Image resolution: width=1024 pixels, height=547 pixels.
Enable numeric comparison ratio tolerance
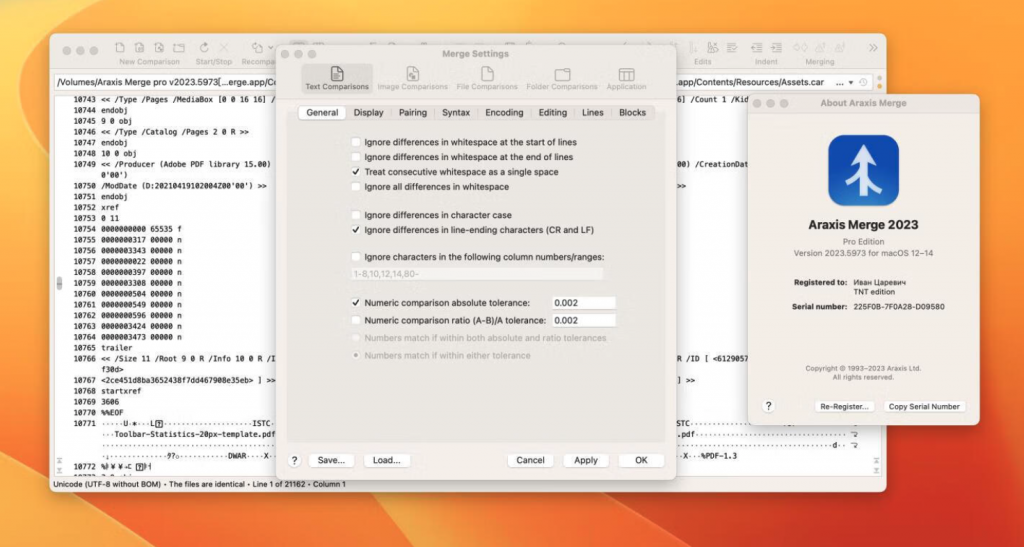pyautogui.click(x=356, y=320)
